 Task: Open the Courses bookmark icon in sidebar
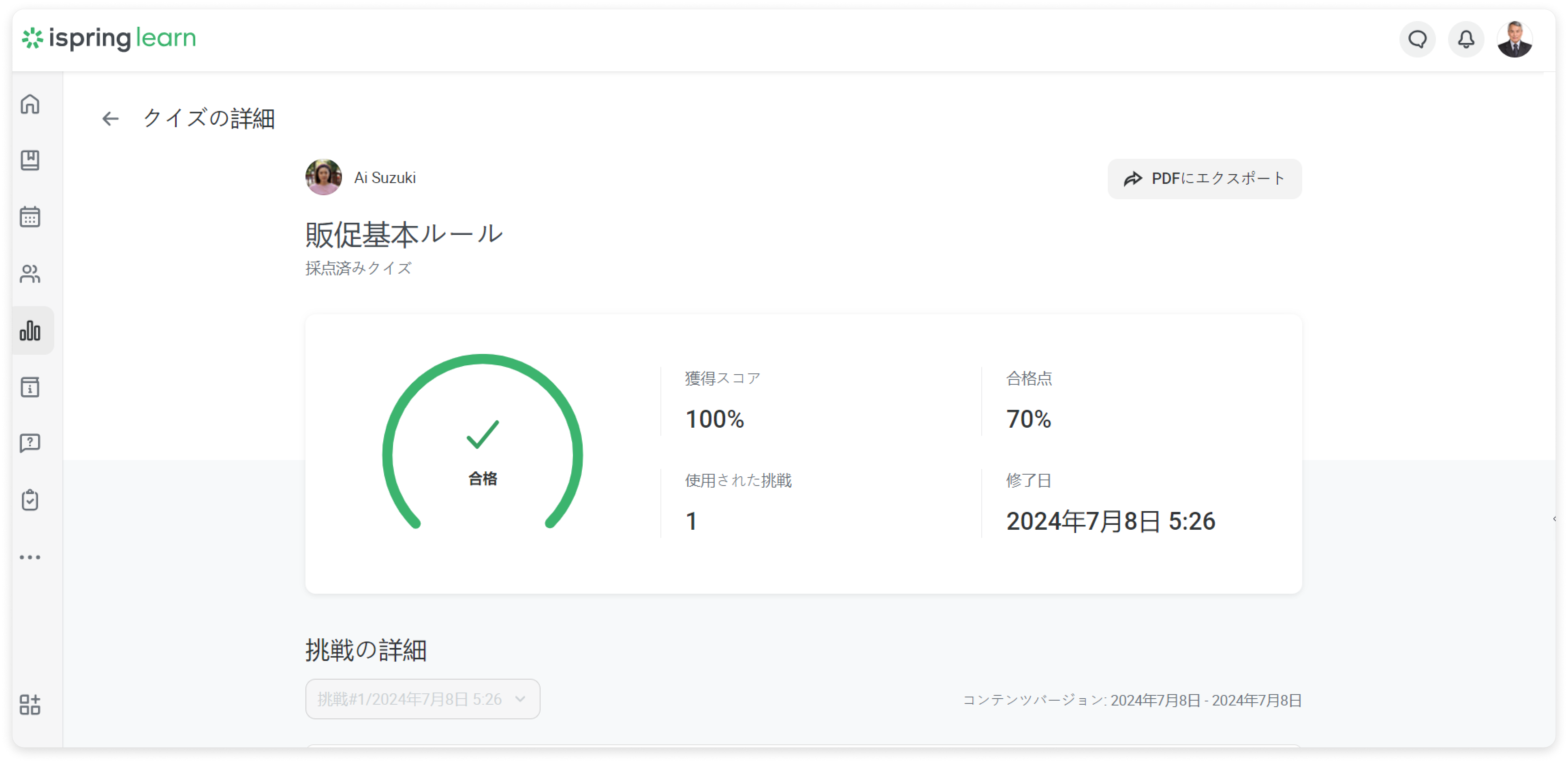click(30, 160)
